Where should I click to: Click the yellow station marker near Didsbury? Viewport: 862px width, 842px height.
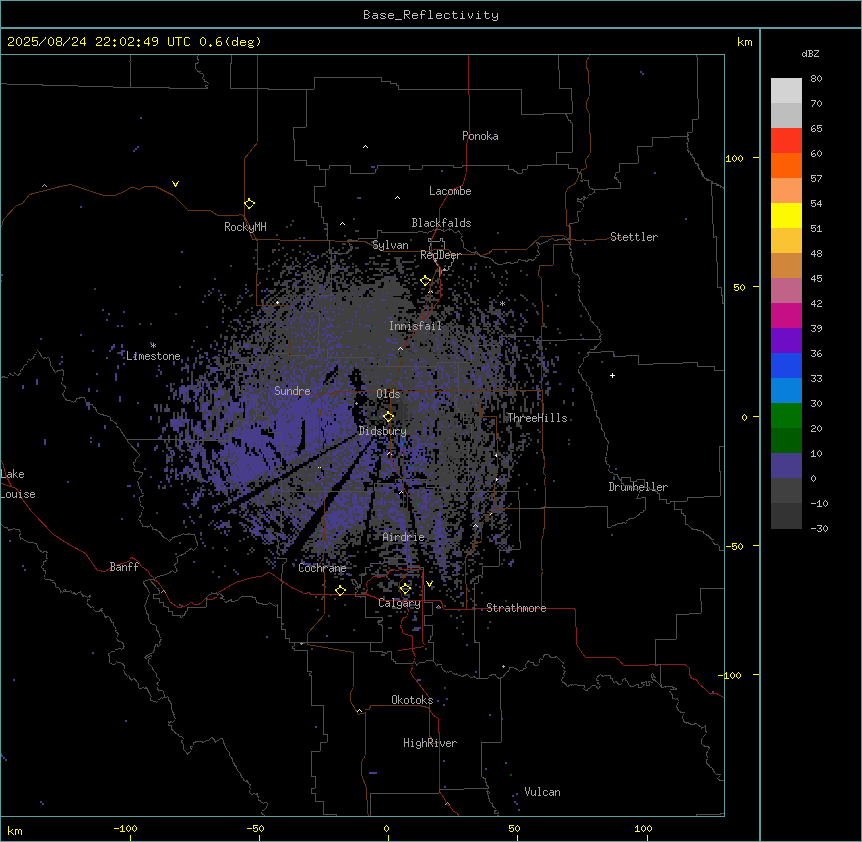coord(388,417)
